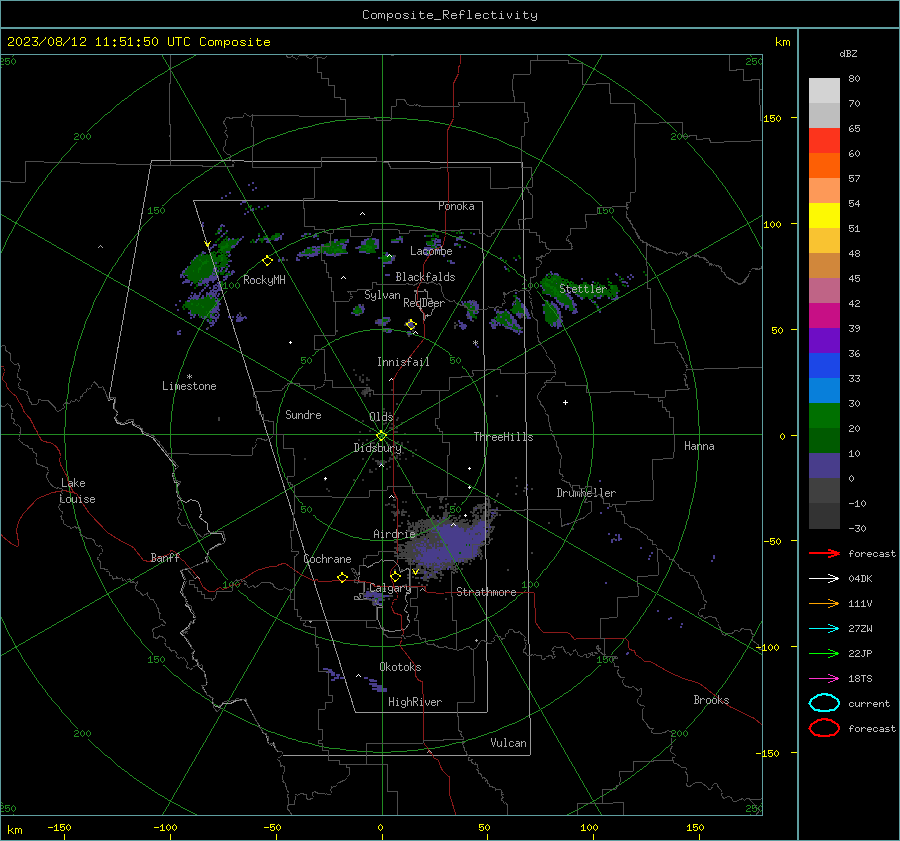900x841 pixels.
Task: Select the bright green 30 dBZ swatch
Action: [x=824, y=416]
